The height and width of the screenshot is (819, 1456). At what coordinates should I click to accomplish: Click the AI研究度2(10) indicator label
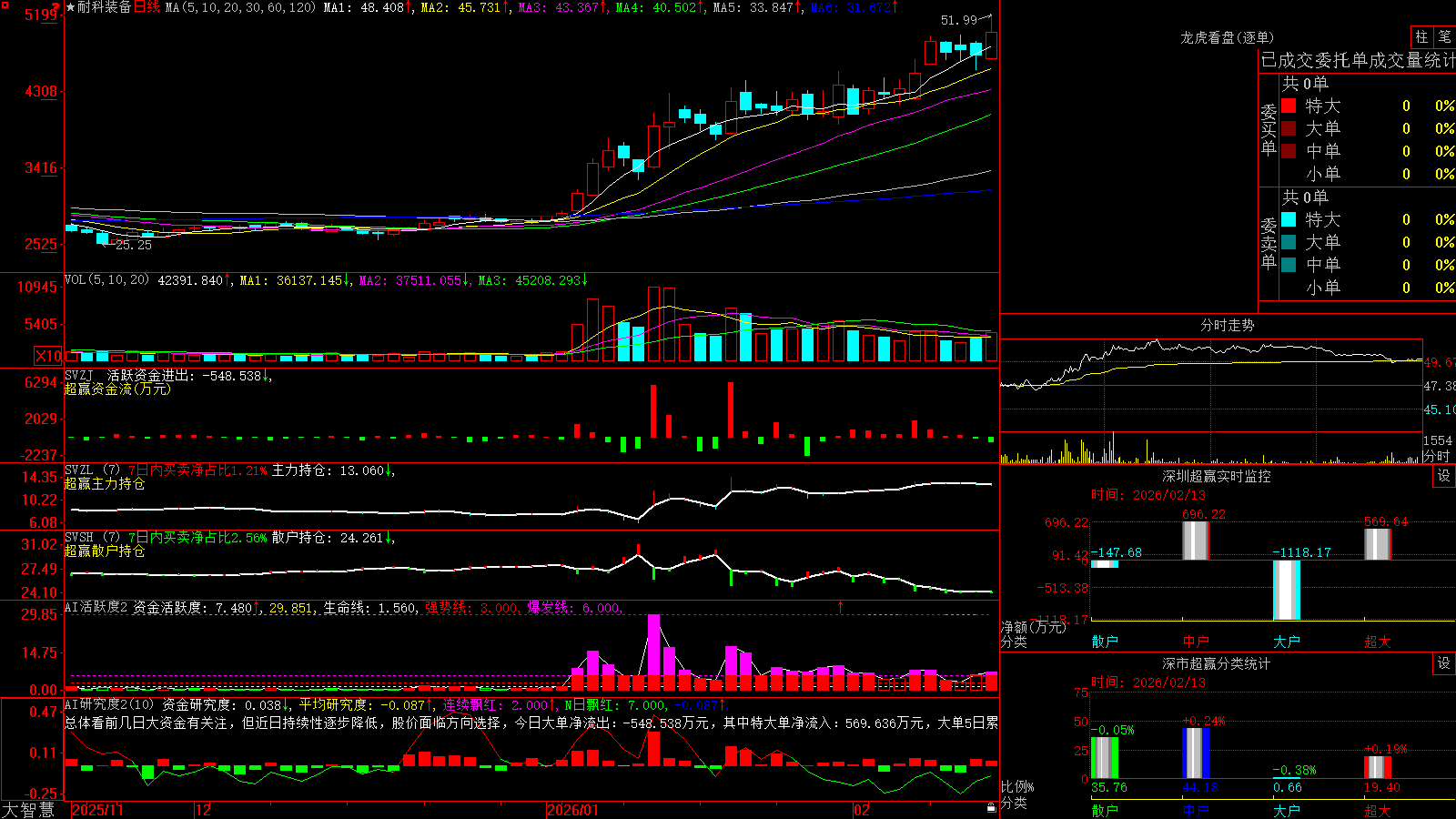pos(109,704)
